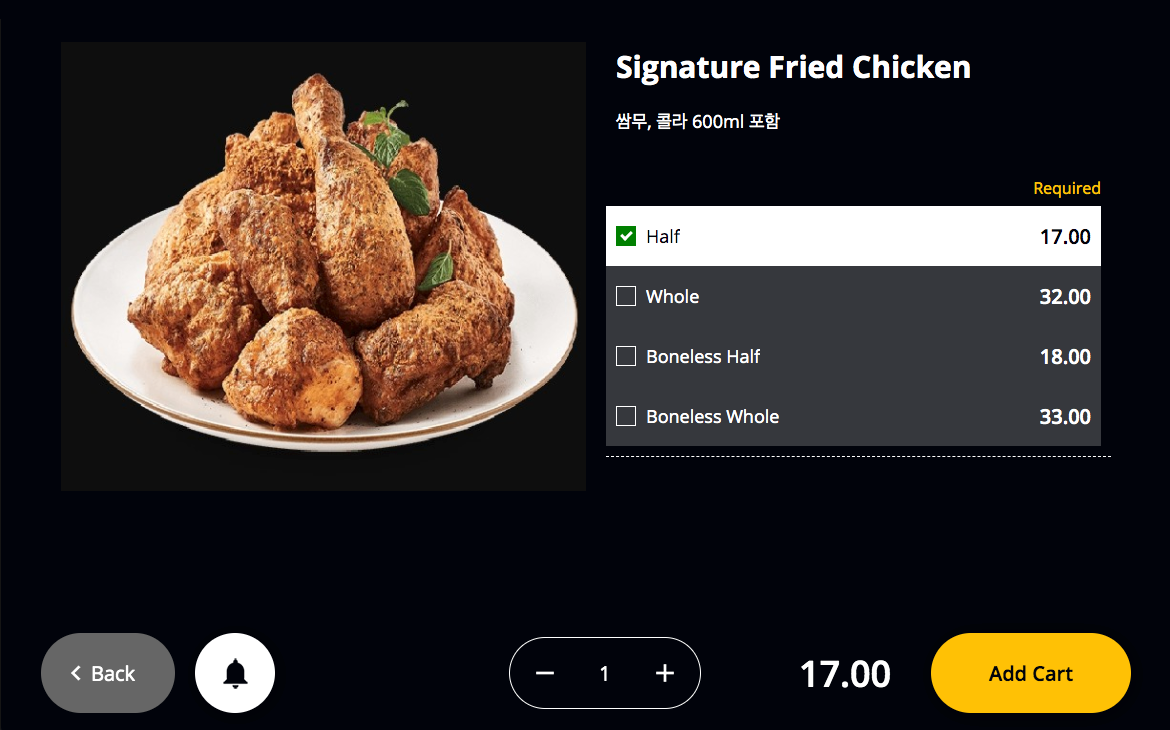Go back using the Back button
This screenshot has height=730, width=1170.
point(108,673)
